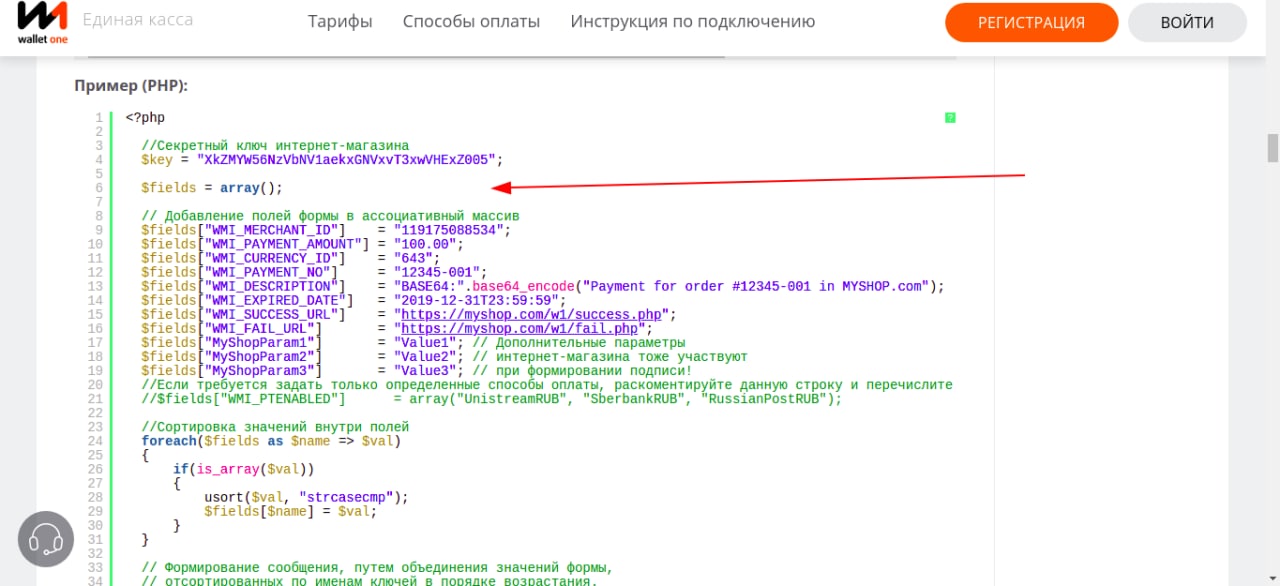Image resolution: width=1280 pixels, height=586 pixels.
Task: Click the WMI_MERCHANT_ID field key
Action: point(272,230)
